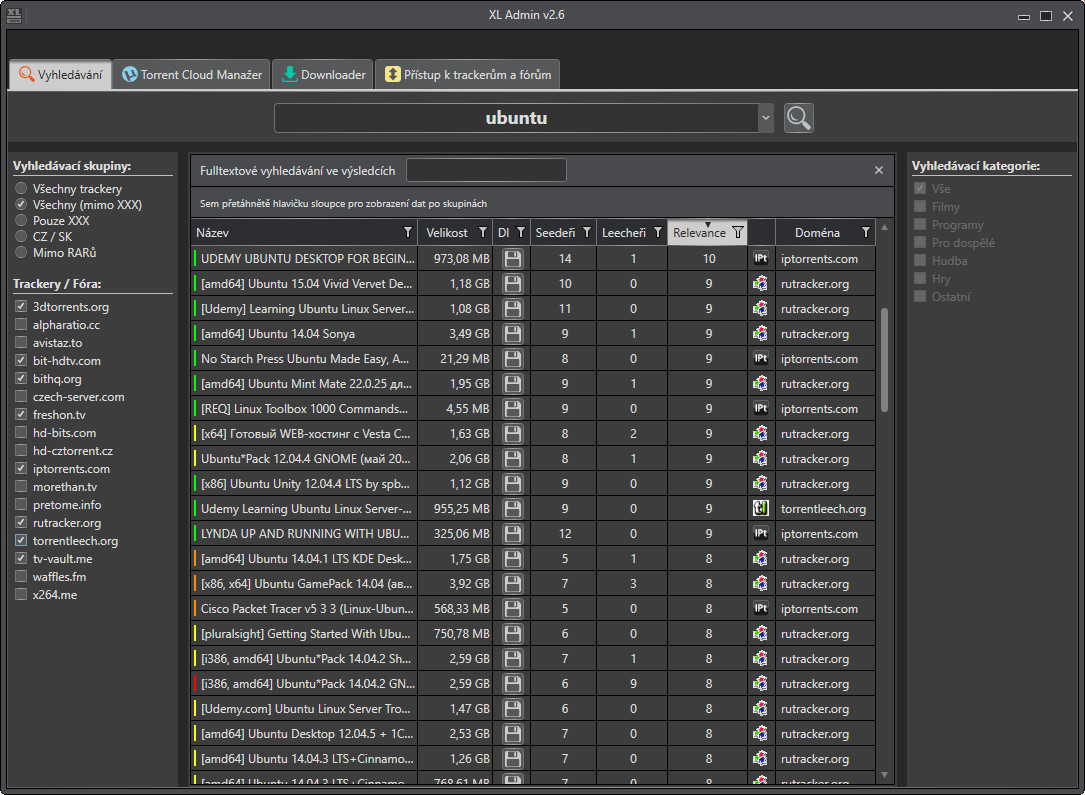Enable alpharatio.cc tracker checkbox
Screen dimensions: 1085x795
pyautogui.click(x=21, y=325)
